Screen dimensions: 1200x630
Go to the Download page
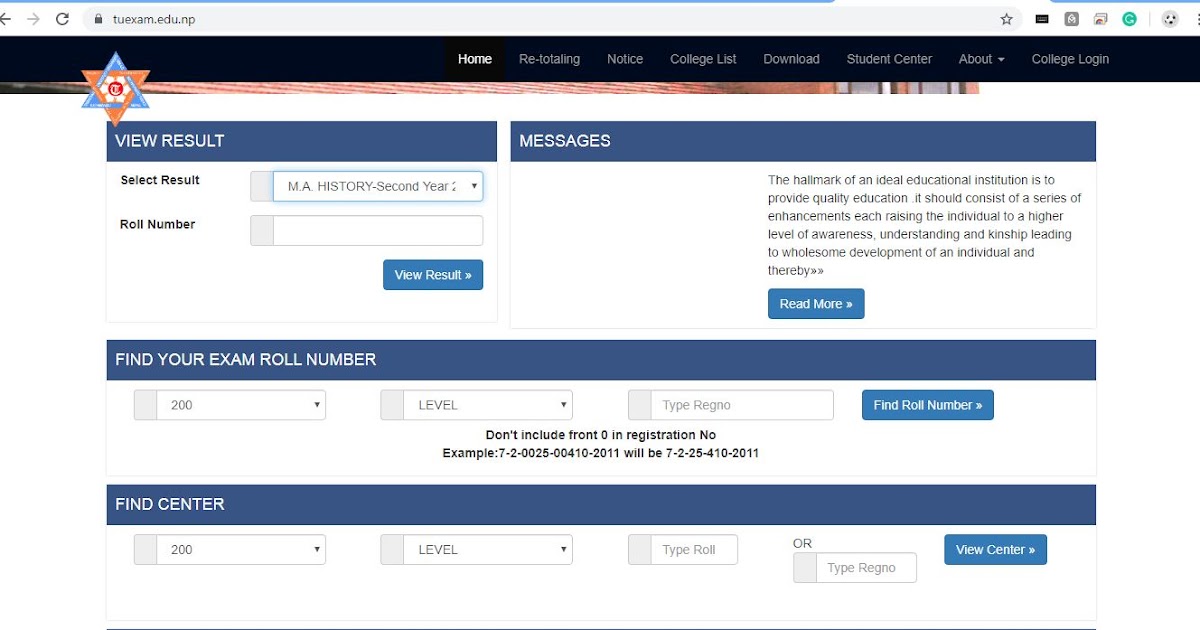click(x=791, y=59)
